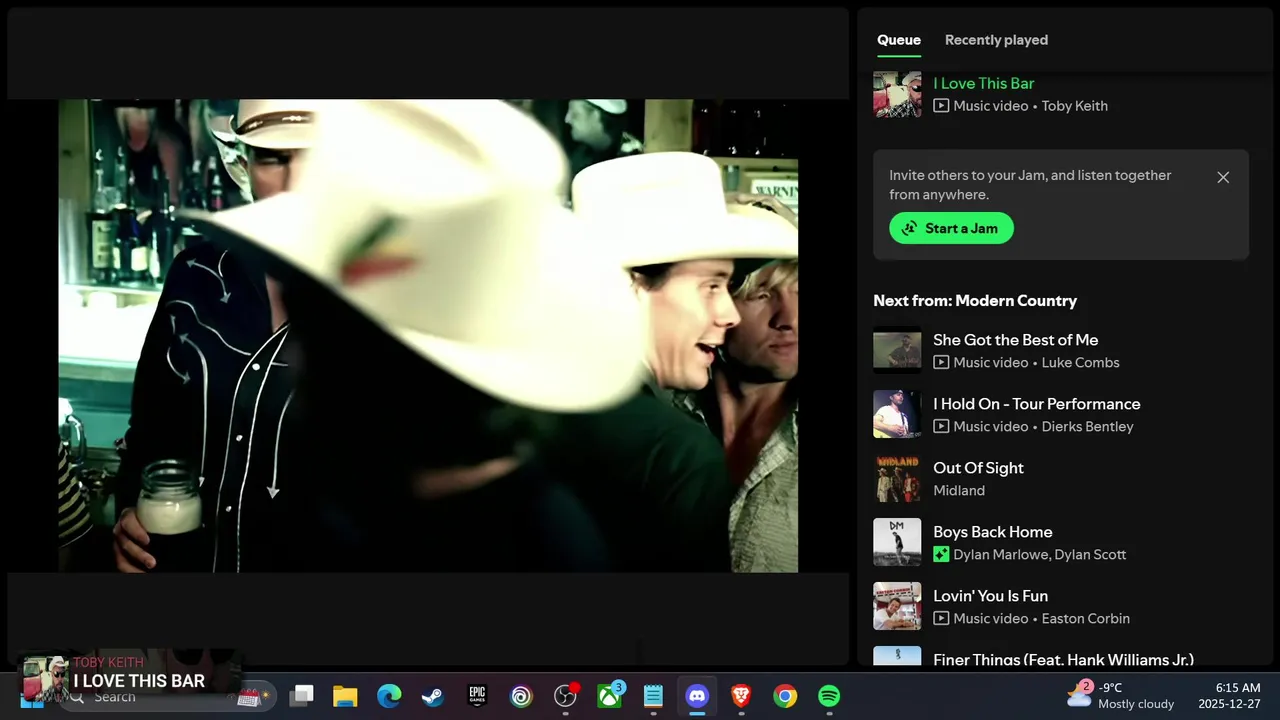Image resolution: width=1280 pixels, height=720 pixels.
Task: Open Steam from the taskbar
Action: (x=433, y=696)
